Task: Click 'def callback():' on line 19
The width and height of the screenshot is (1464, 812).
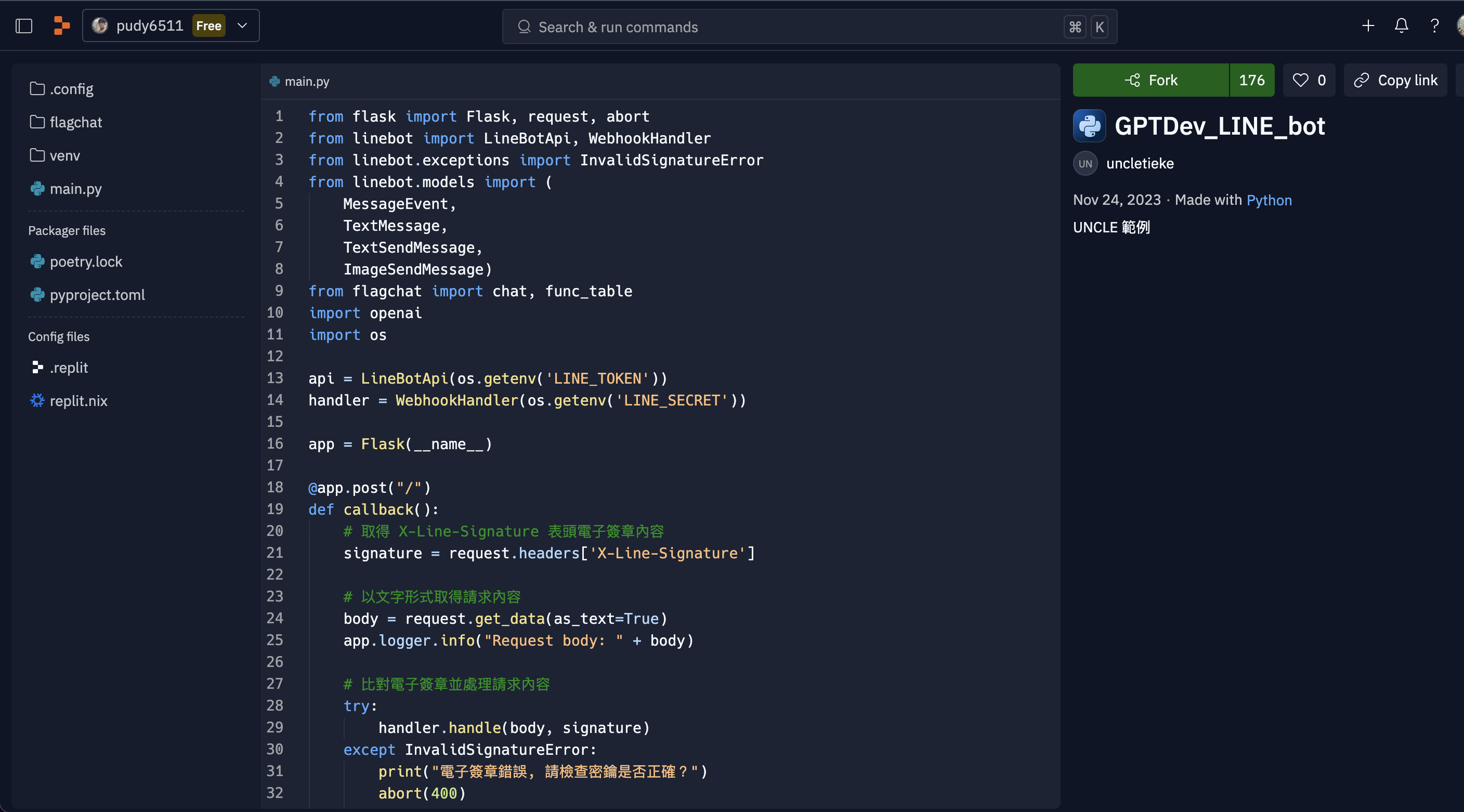Action: coord(373,509)
